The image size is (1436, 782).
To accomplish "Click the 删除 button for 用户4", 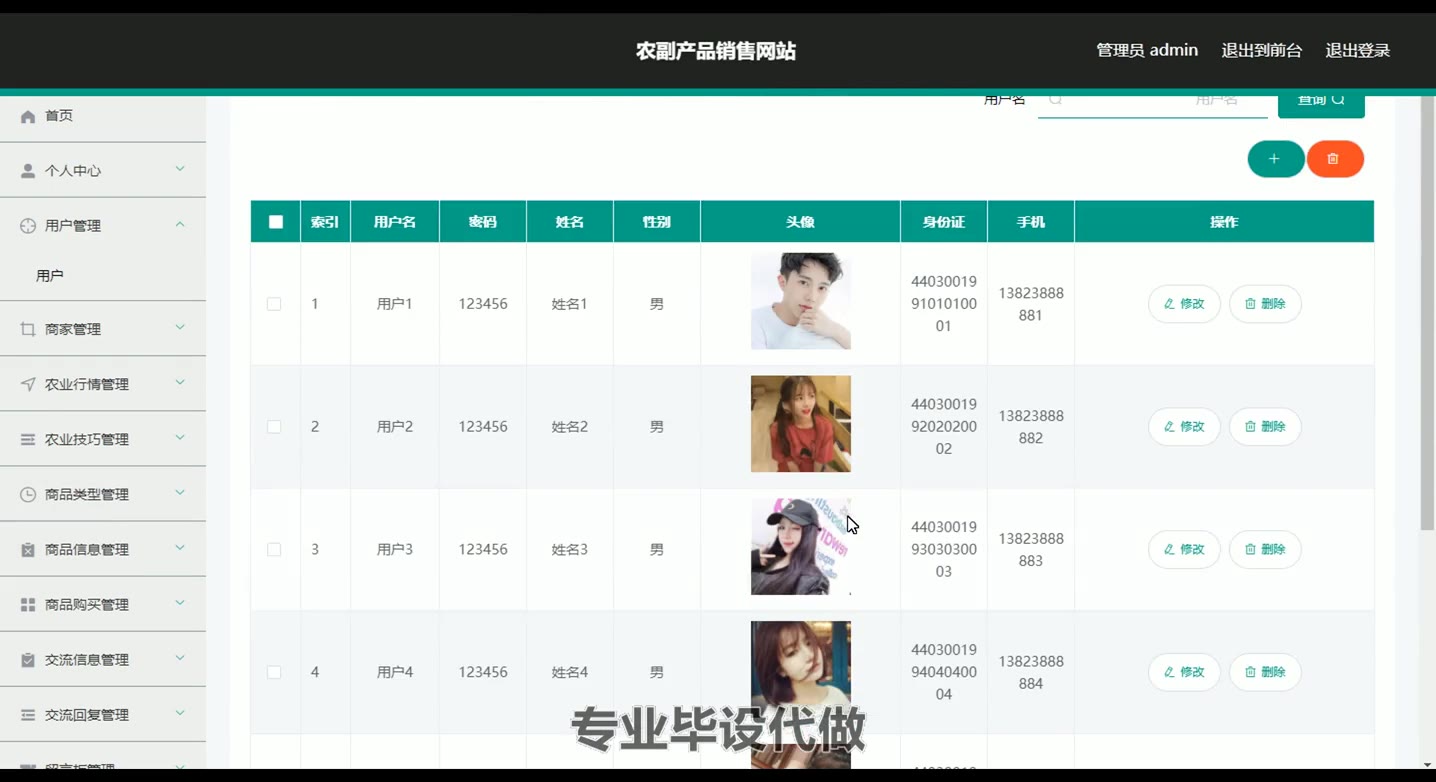I will 1265,672.
